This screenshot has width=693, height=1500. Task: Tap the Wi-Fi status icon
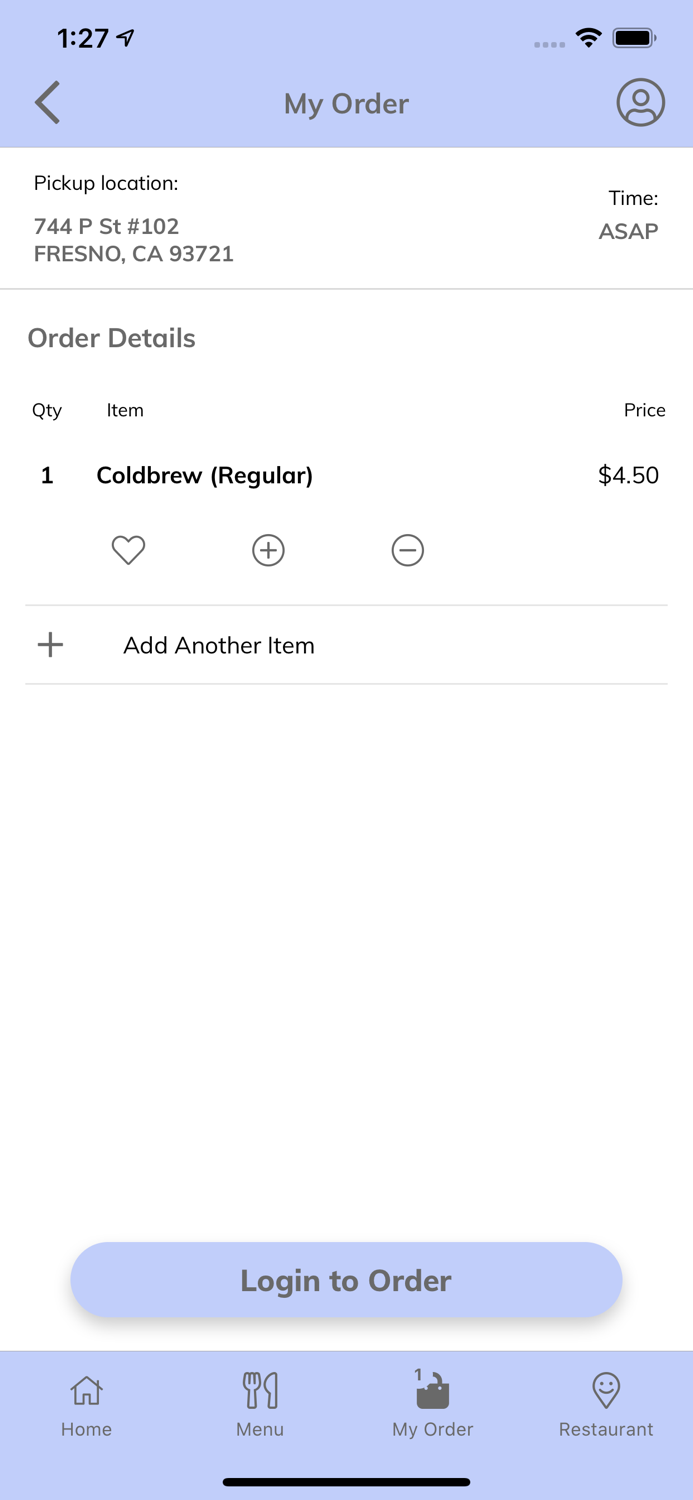[589, 38]
